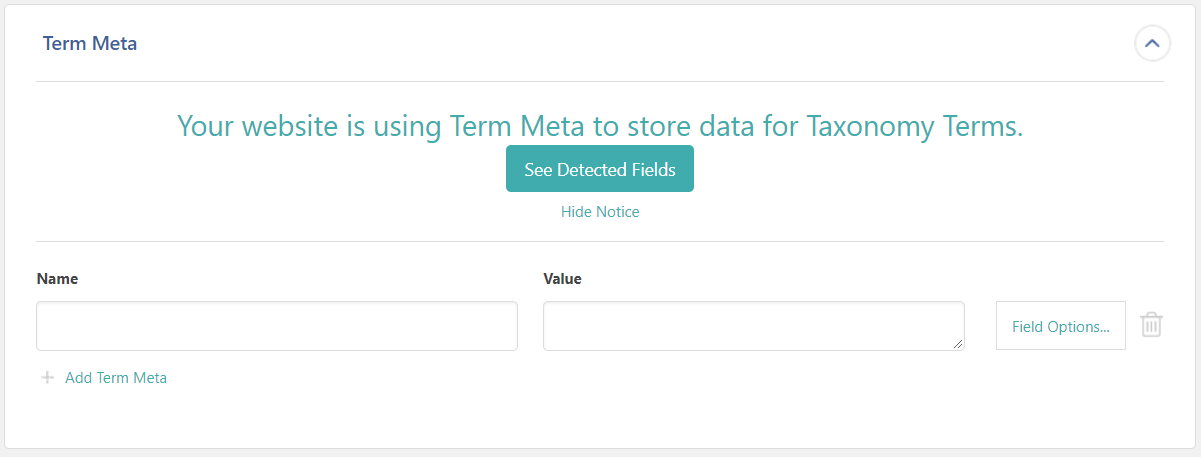Click the gray plus sign below the Name field

(47, 378)
